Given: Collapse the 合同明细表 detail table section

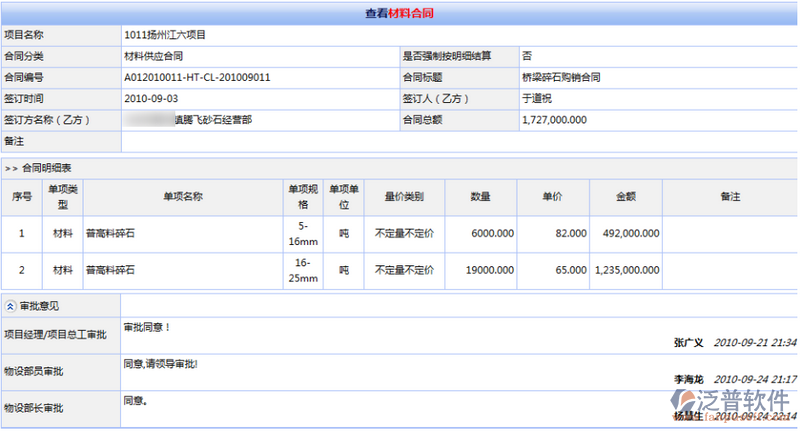Looking at the screenshot, I should pyautogui.click(x=10, y=168).
